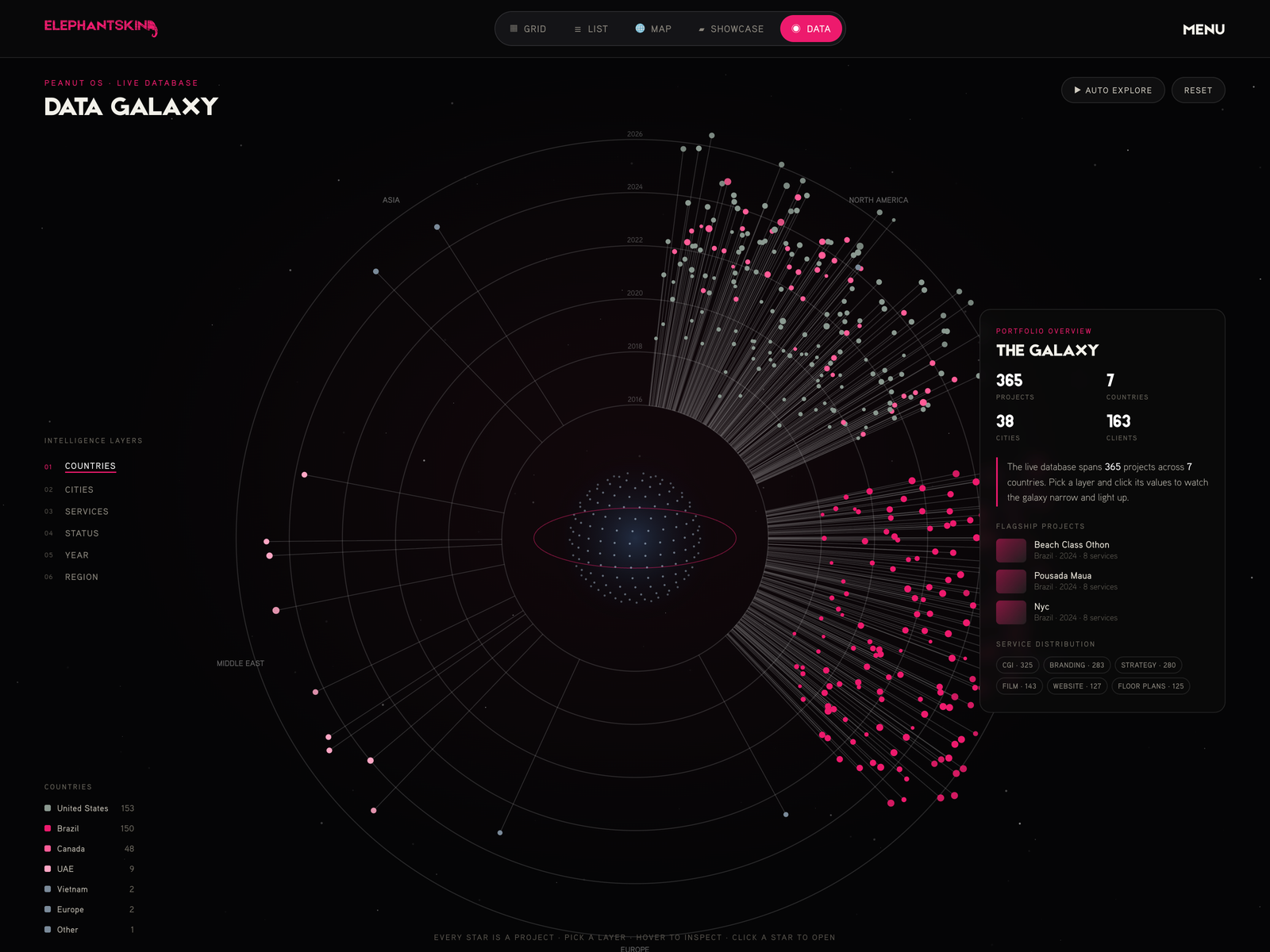This screenshot has height=952, width=1270.
Task: Click the list lines icon in List tab
Action: coord(578,29)
